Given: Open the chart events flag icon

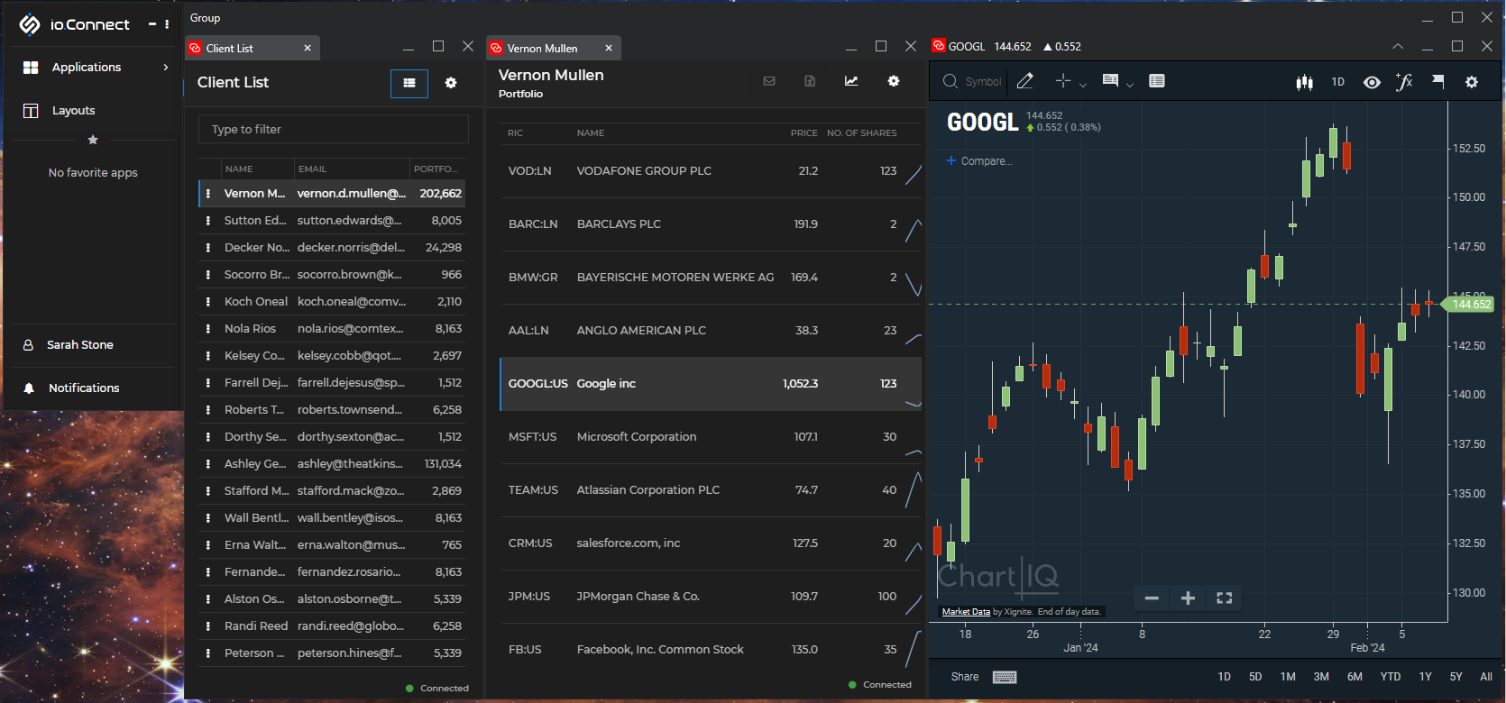Looking at the screenshot, I should [1438, 82].
